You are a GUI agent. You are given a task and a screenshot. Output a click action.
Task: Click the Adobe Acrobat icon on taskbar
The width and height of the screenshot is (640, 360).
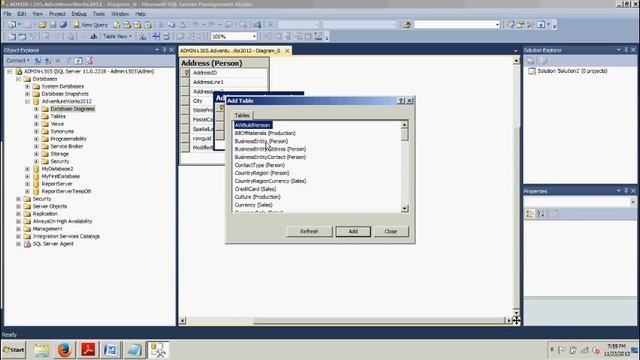[x=88, y=350]
